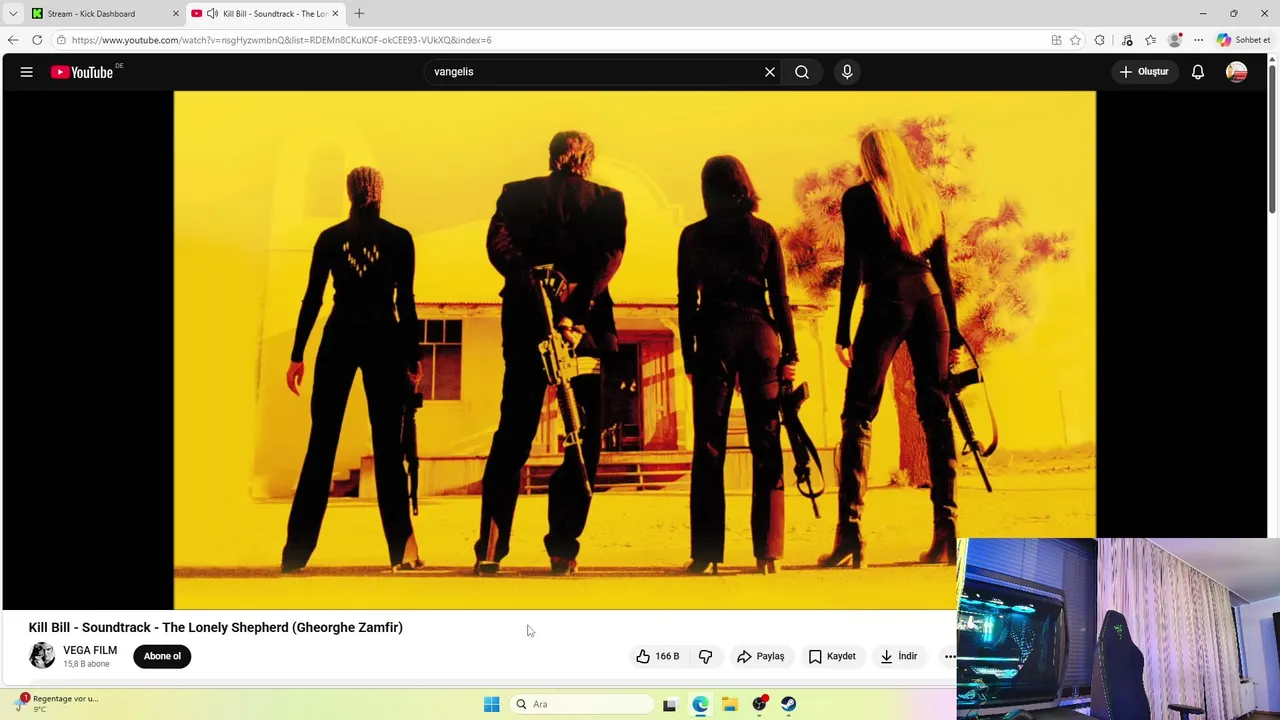Open browser extensions puzzle icon

[1100, 40]
